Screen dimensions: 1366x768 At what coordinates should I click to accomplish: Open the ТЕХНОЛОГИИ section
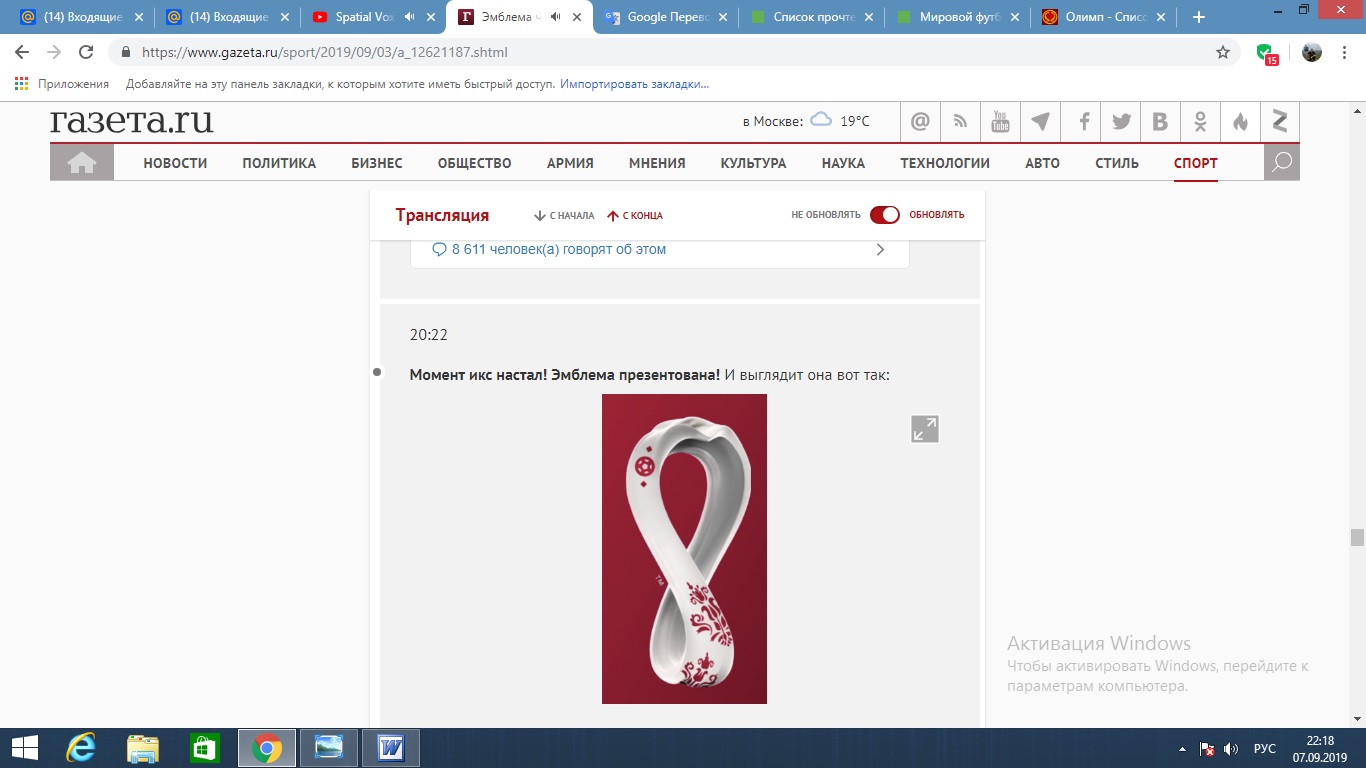pos(945,163)
